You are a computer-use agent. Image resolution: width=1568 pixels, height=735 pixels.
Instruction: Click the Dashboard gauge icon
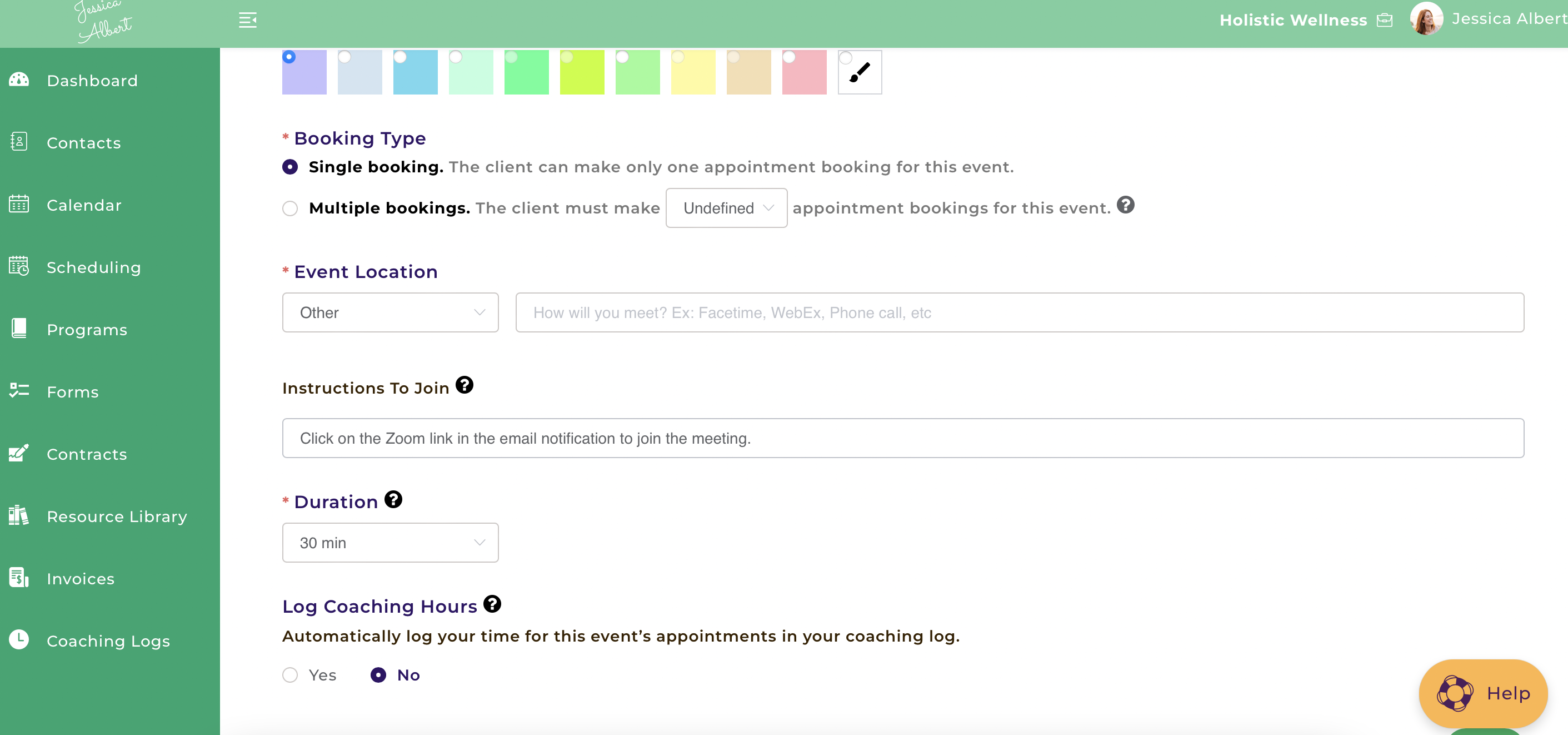point(19,80)
